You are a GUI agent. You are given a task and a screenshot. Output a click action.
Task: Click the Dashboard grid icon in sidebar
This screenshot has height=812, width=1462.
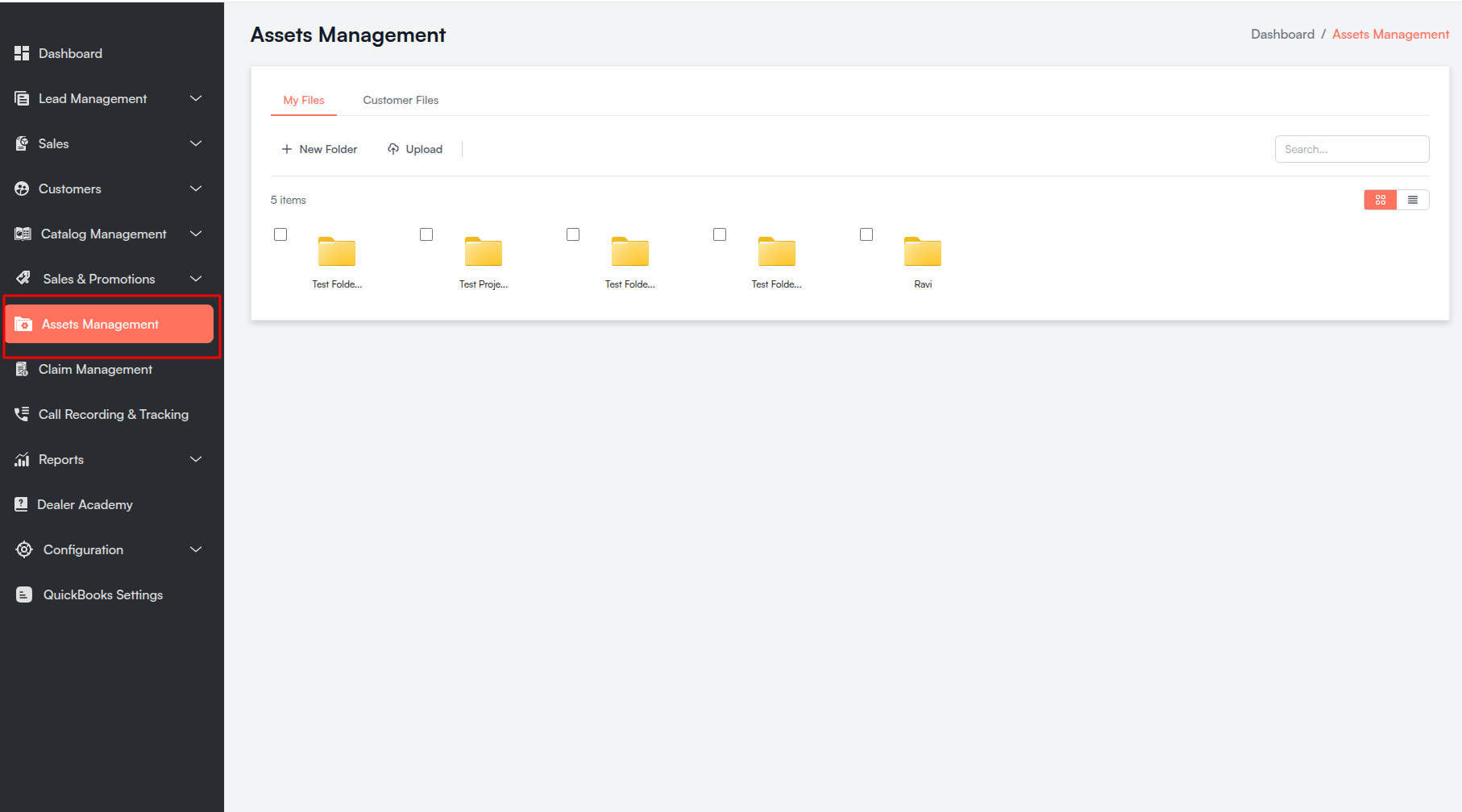(x=22, y=53)
